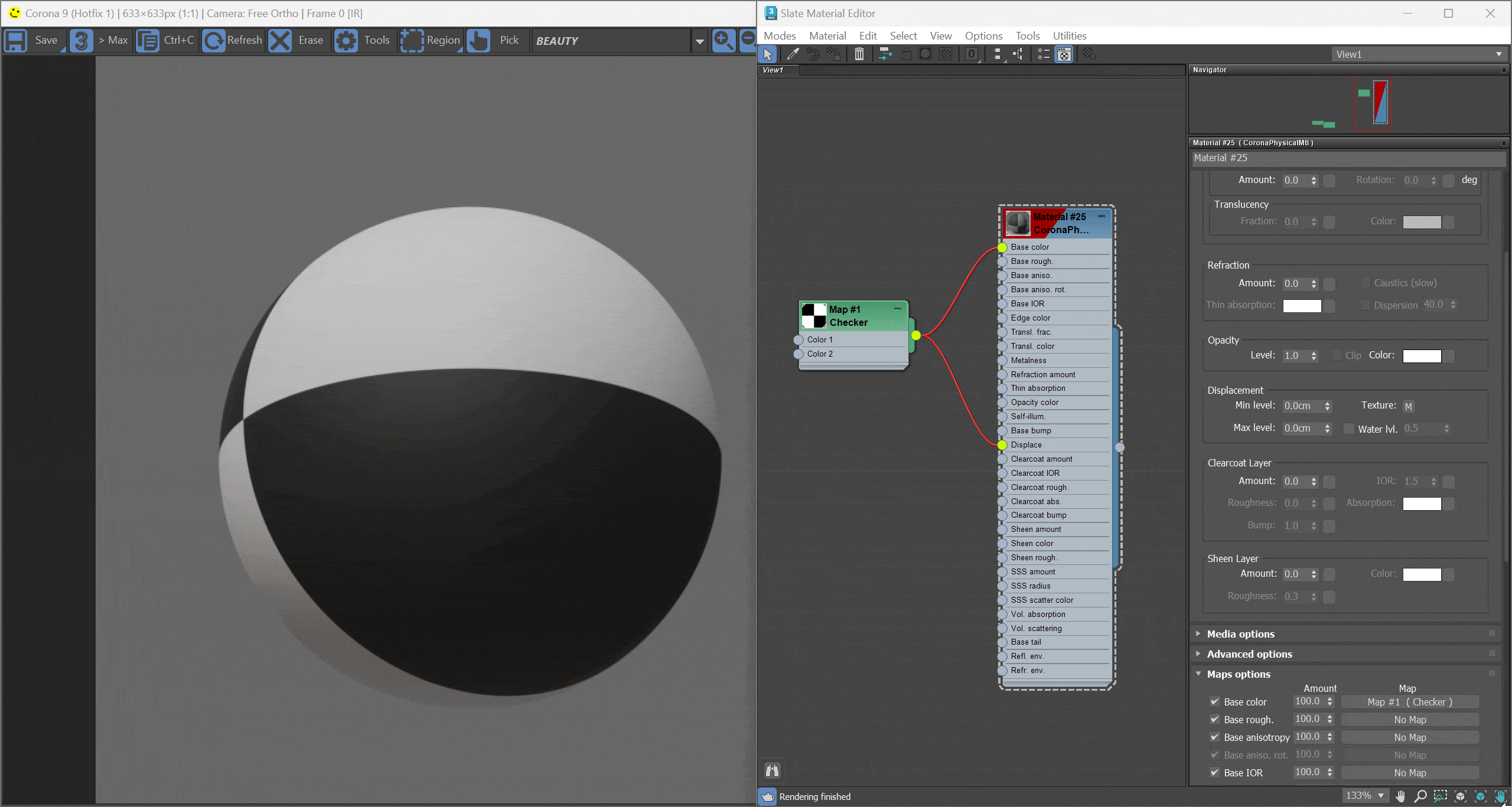Click Lay Out All nodes icon
Image resolution: width=1512 pixels, height=807 pixels.
coord(997,54)
